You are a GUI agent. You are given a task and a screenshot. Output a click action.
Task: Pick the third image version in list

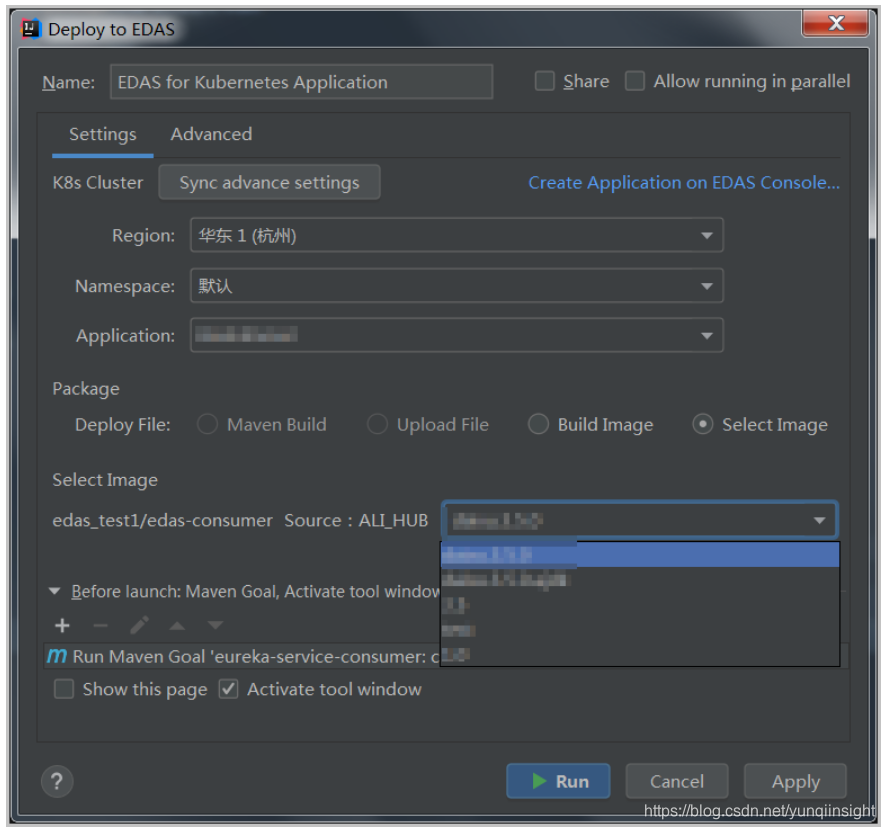(640, 605)
